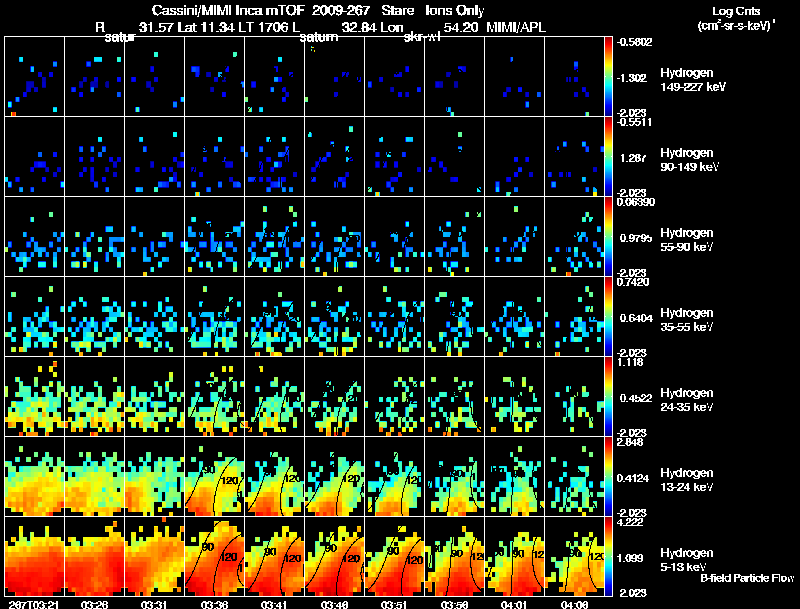This screenshot has width=800, height=609.
Task: Open the 13-24 keV panel at 03:46
Action: tap(335, 477)
